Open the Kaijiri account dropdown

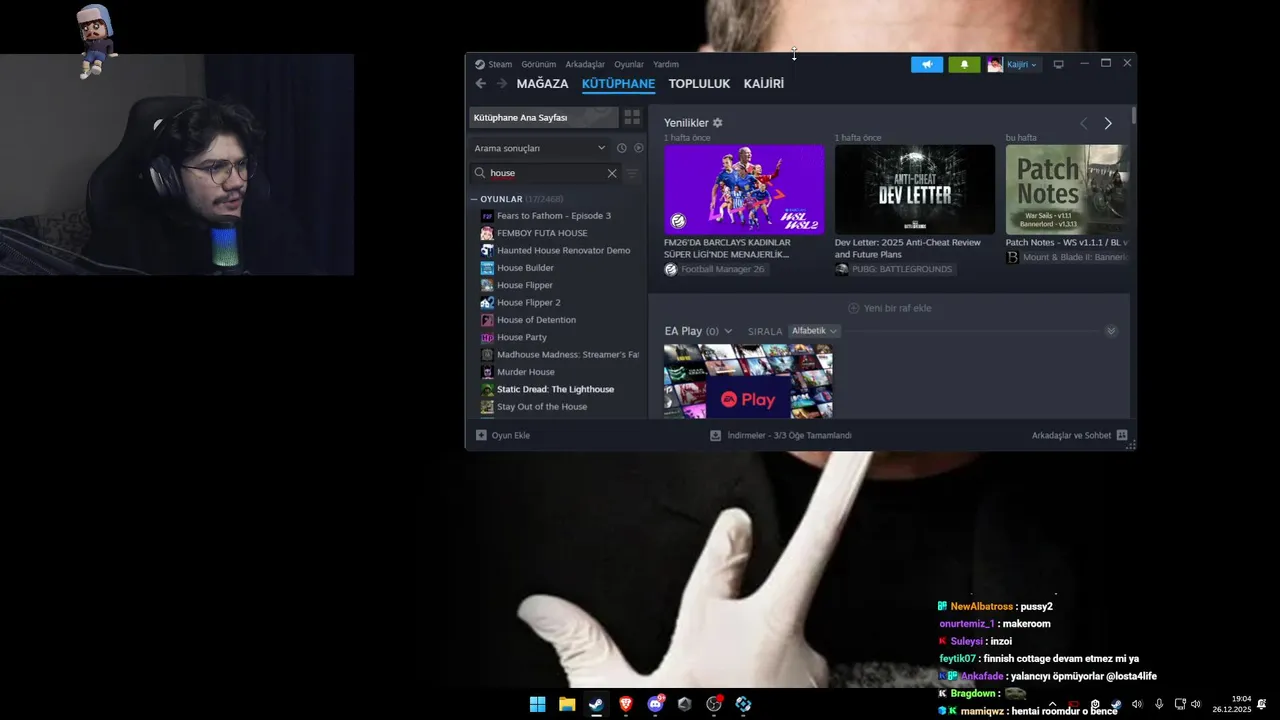1013,64
